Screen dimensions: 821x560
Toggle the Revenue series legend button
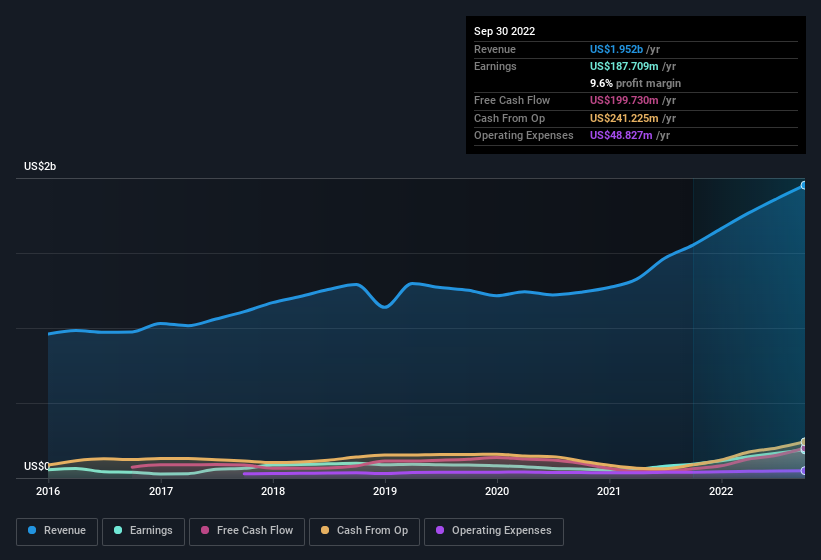click(x=57, y=531)
